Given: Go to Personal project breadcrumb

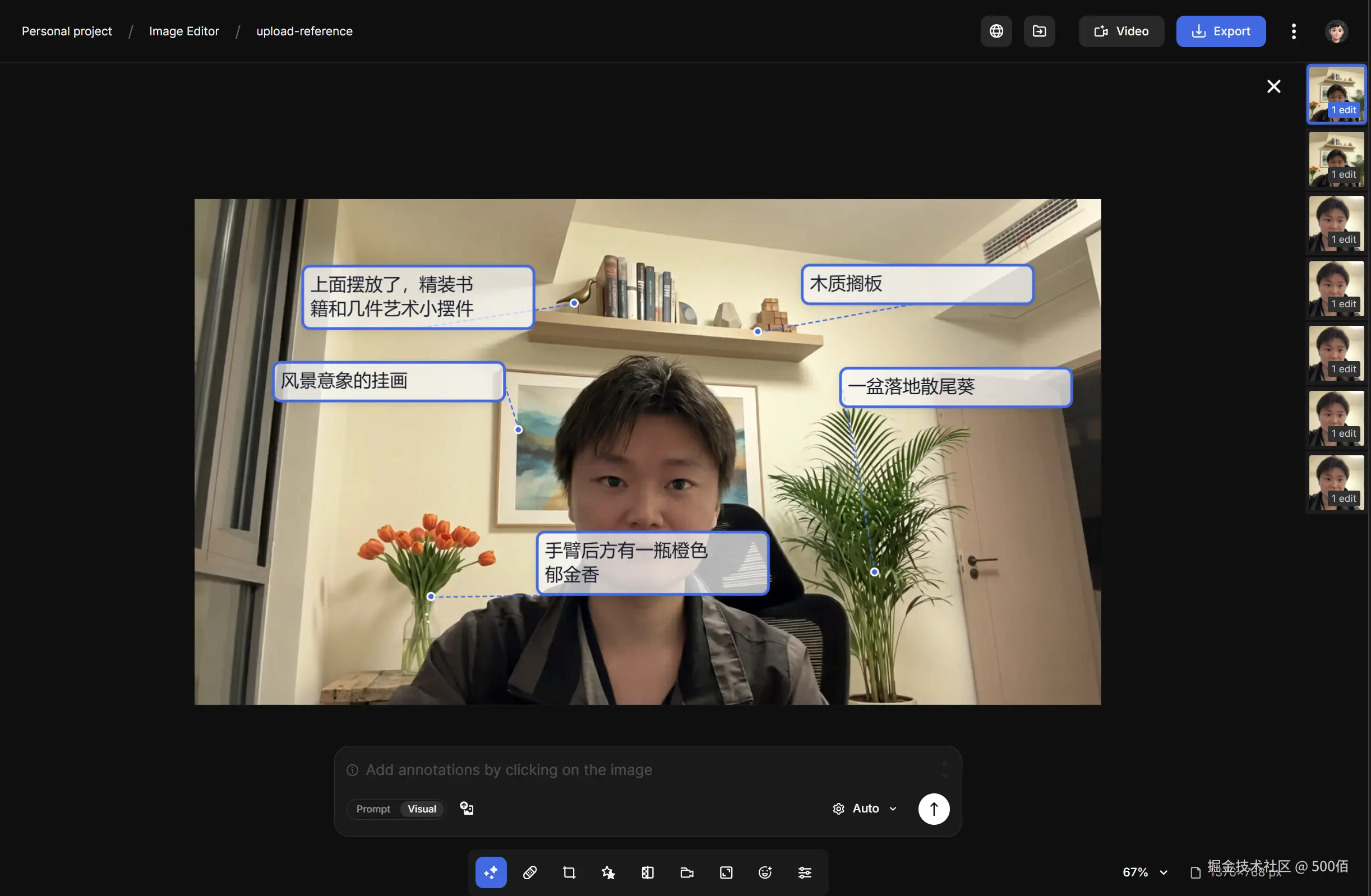Looking at the screenshot, I should tap(67, 31).
